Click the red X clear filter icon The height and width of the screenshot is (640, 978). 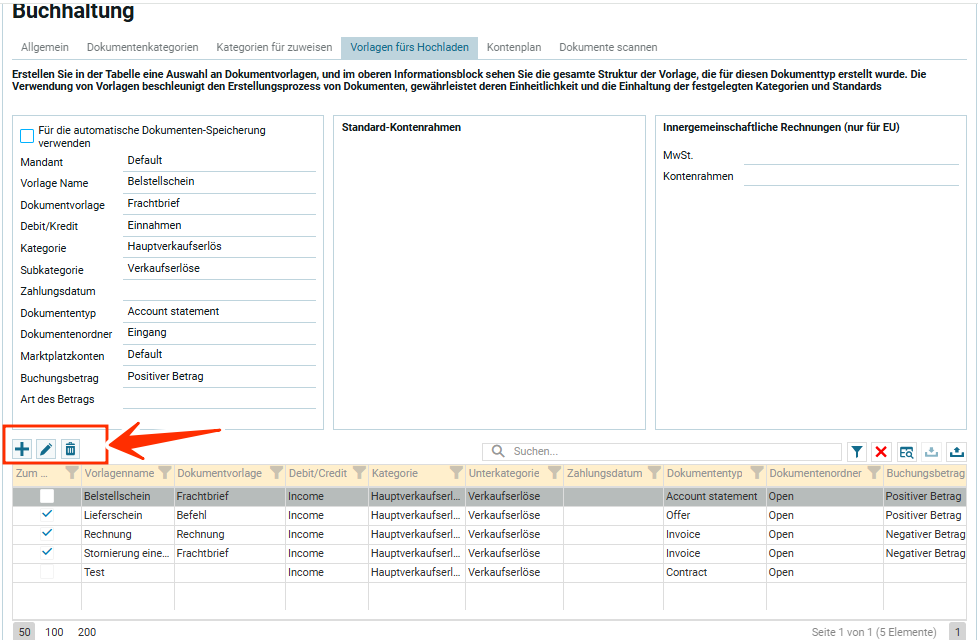tap(881, 452)
